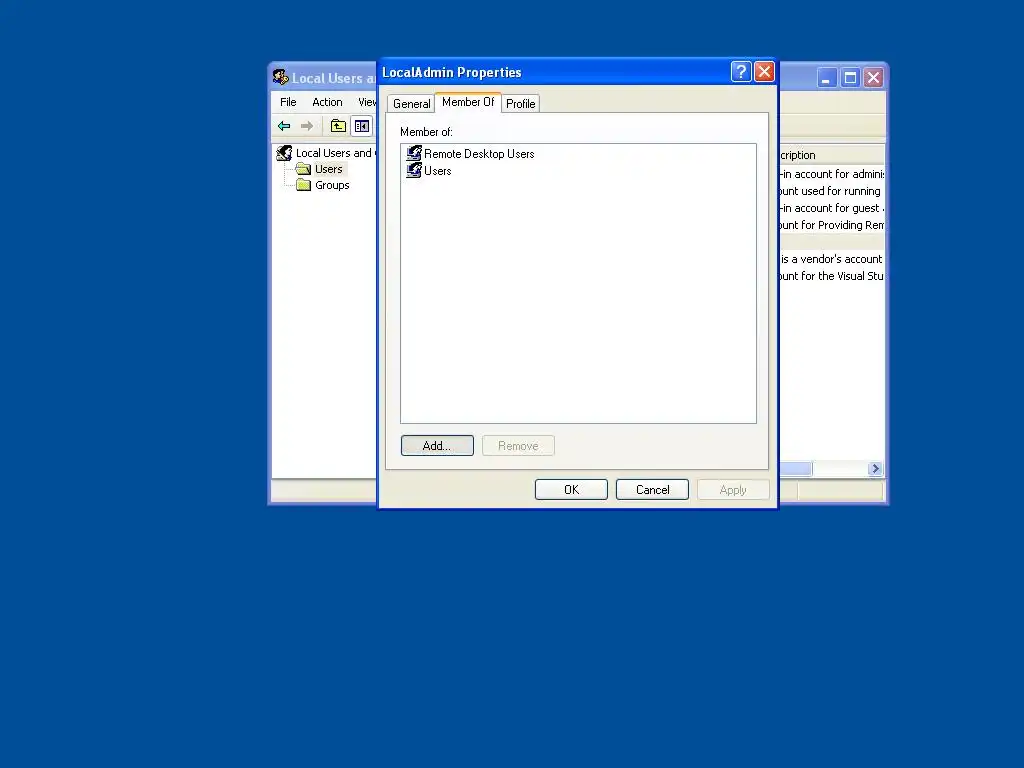1024x768 pixels.
Task: Click the Groups folder icon in the tree
Action: point(303,185)
